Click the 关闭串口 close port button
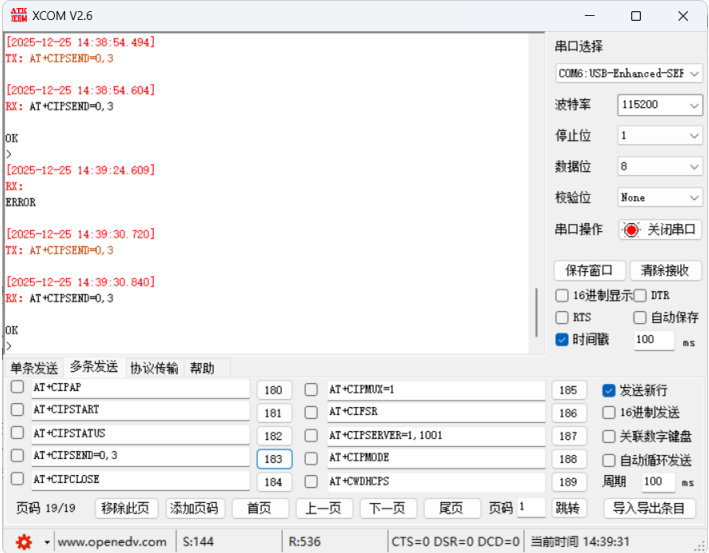The height and width of the screenshot is (553, 709). click(x=660, y=230)
